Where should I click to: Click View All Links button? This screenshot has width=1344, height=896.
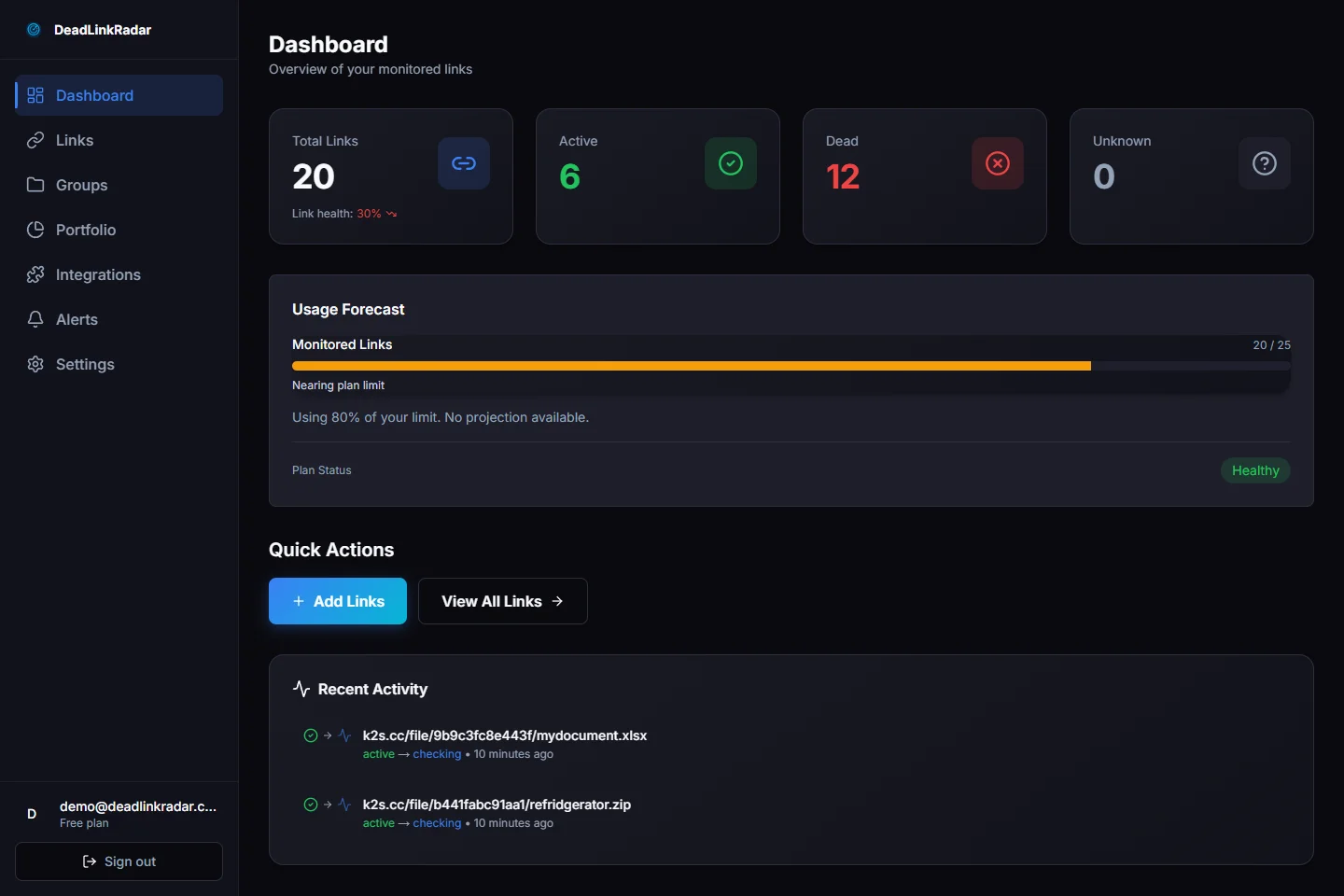502,601
